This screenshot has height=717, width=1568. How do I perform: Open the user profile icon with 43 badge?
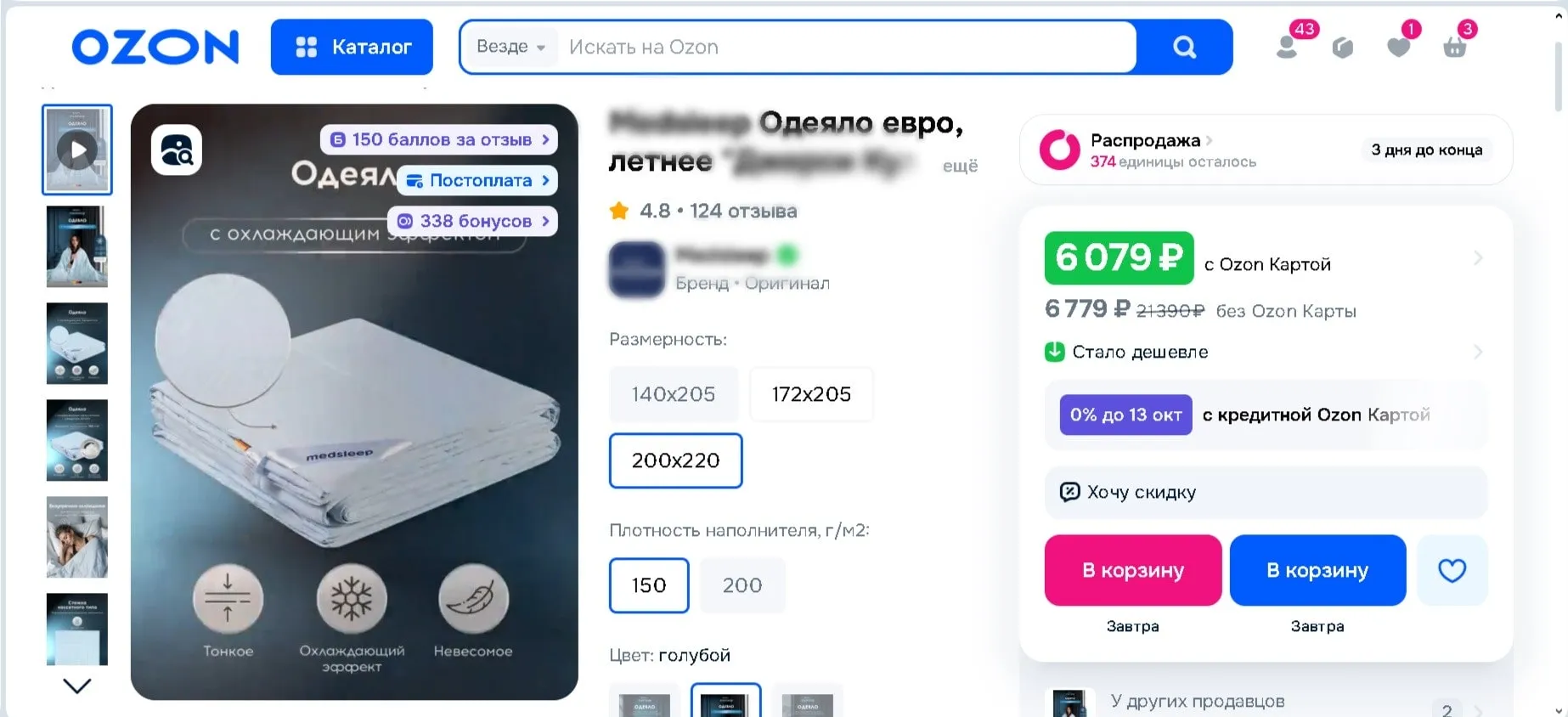click(1288, 47)
